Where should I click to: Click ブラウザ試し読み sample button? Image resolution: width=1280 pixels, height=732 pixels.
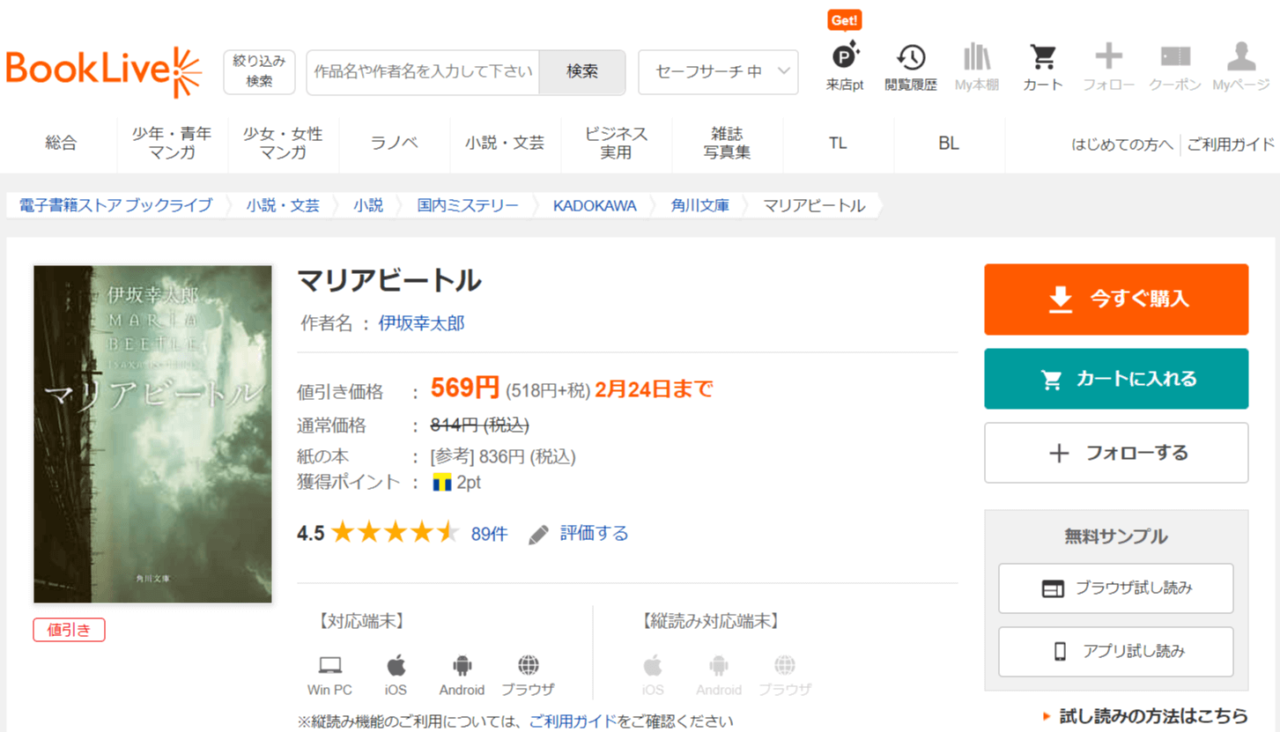point(1116,588)
